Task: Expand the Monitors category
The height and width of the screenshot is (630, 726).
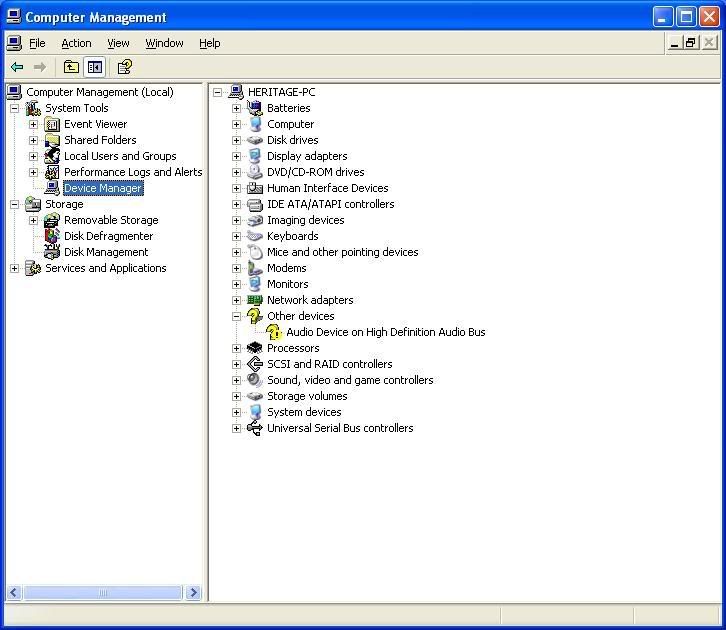Action: 236,284
